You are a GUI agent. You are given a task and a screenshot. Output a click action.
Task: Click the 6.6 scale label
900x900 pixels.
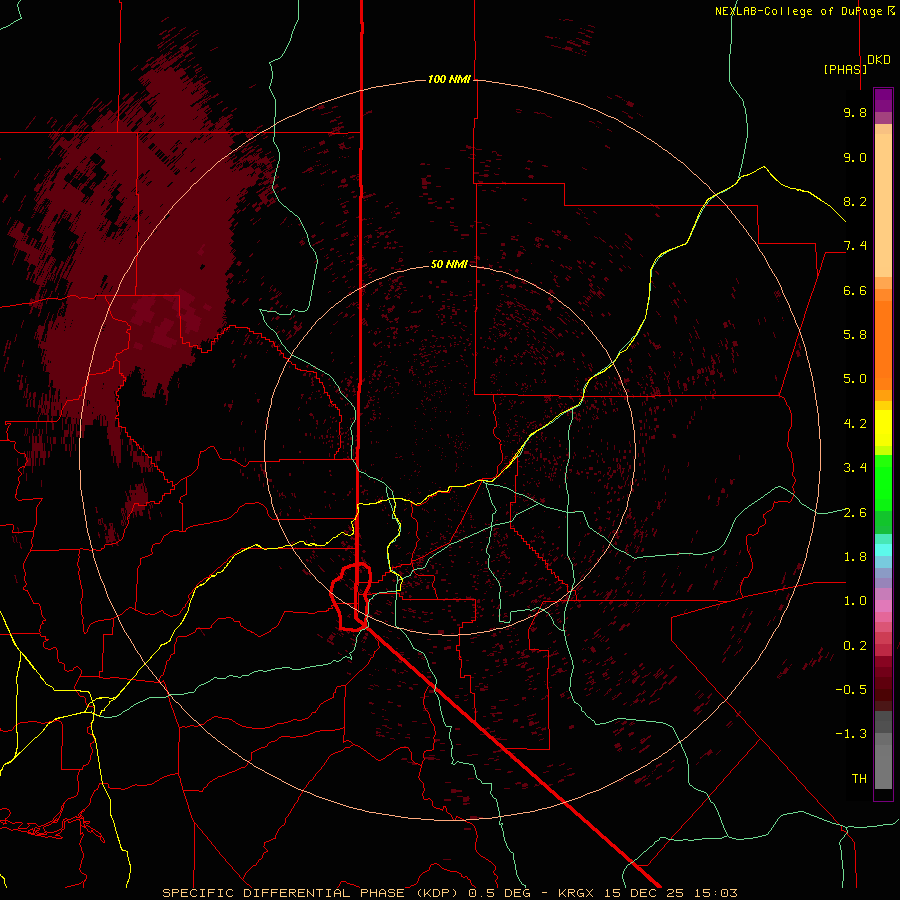pos(855,290)
